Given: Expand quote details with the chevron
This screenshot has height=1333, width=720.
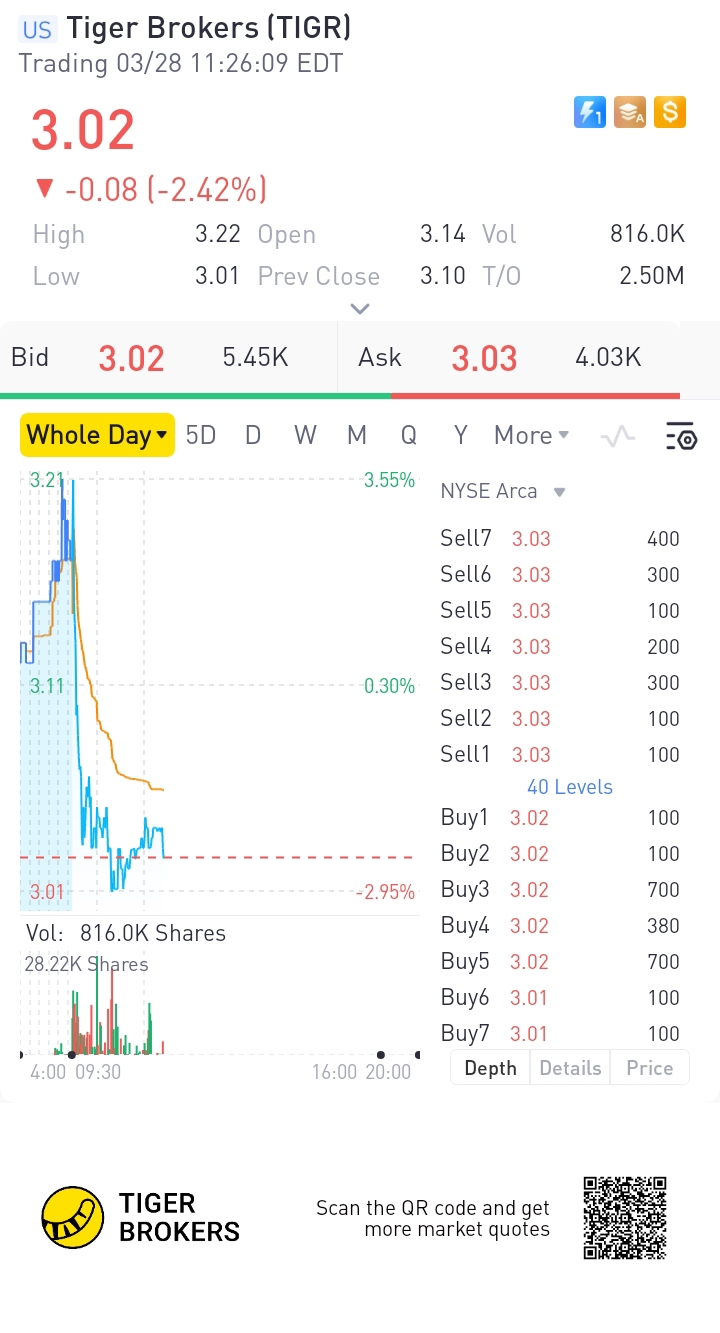Looking at the screenshot, I should tap(360, 309).
